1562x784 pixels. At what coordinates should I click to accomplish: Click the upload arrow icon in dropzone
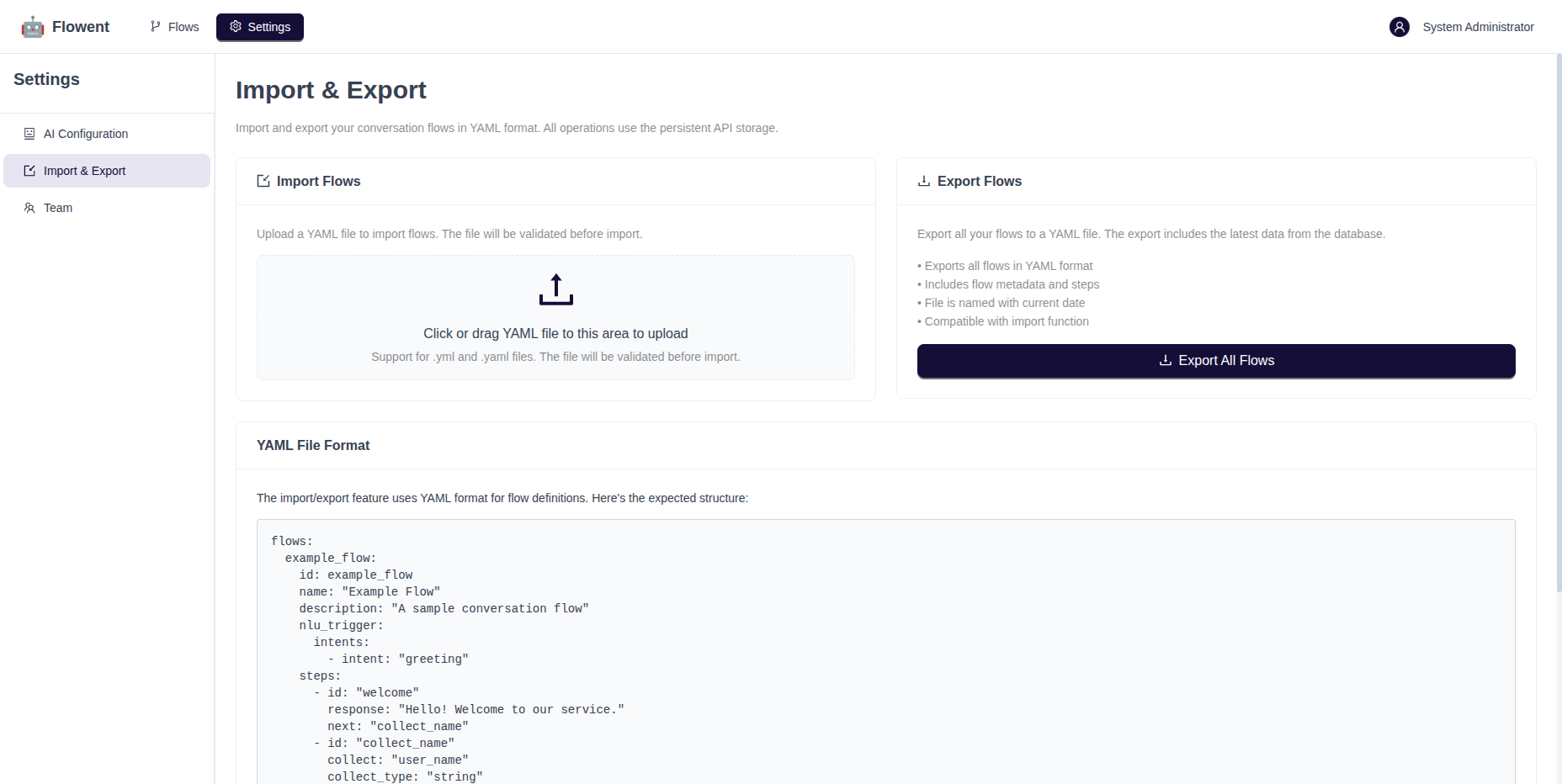tap(555, 289)
